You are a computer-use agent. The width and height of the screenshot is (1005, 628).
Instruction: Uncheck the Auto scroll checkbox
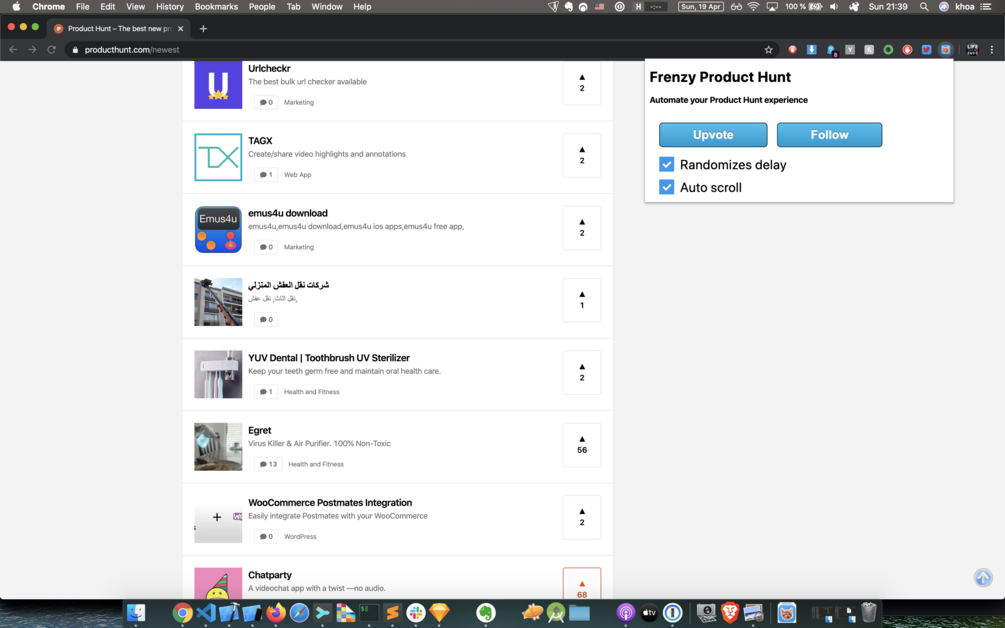[667, 187]
